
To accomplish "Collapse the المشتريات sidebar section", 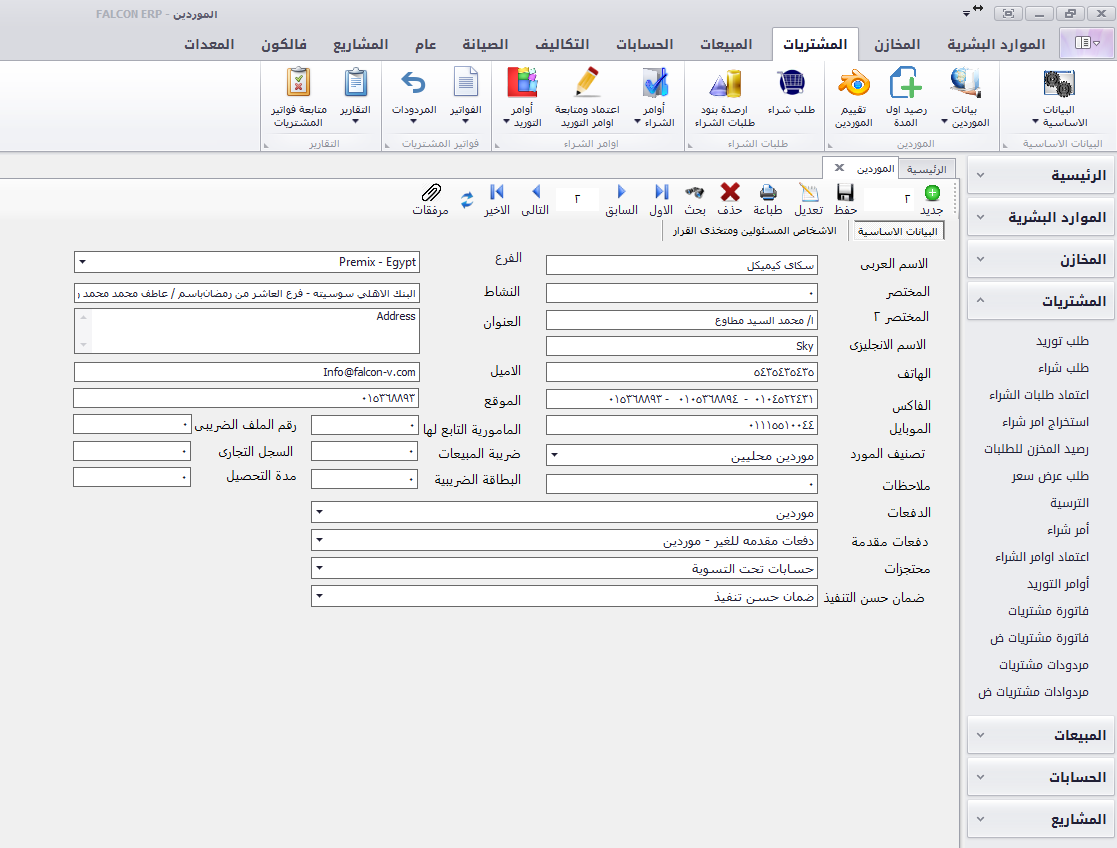I will click(x=979, y=300).
